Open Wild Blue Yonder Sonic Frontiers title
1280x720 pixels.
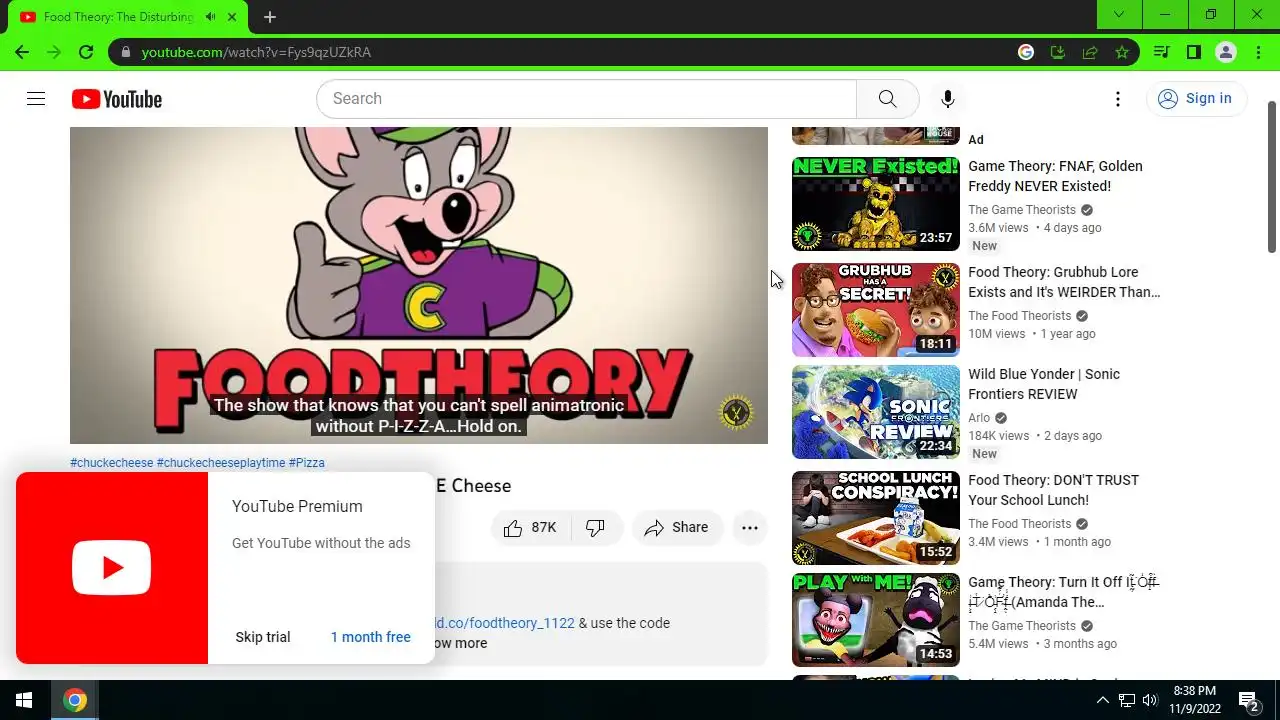(x=1044, y=384)
